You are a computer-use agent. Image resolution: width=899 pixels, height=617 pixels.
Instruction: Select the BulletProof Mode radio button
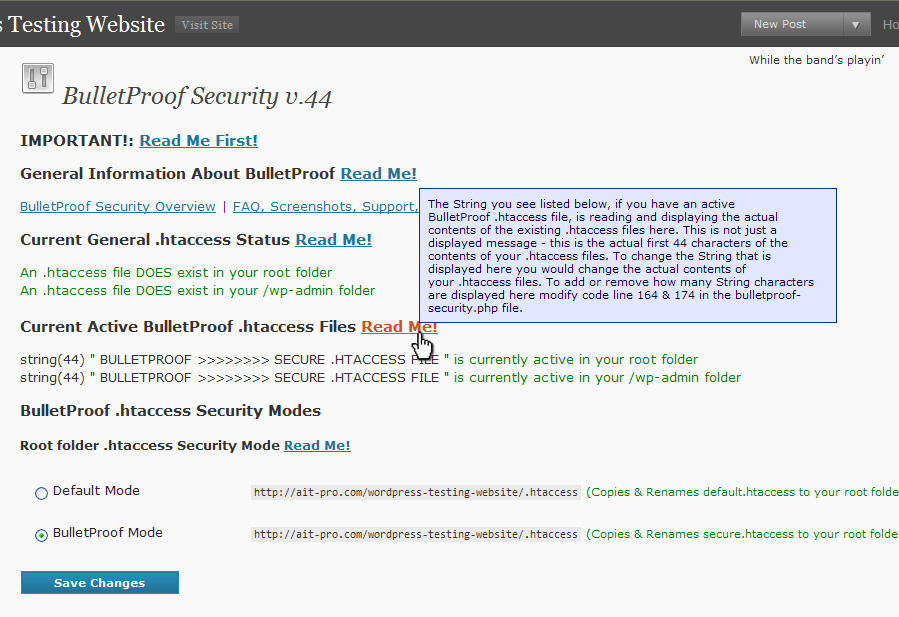[41, 535]
